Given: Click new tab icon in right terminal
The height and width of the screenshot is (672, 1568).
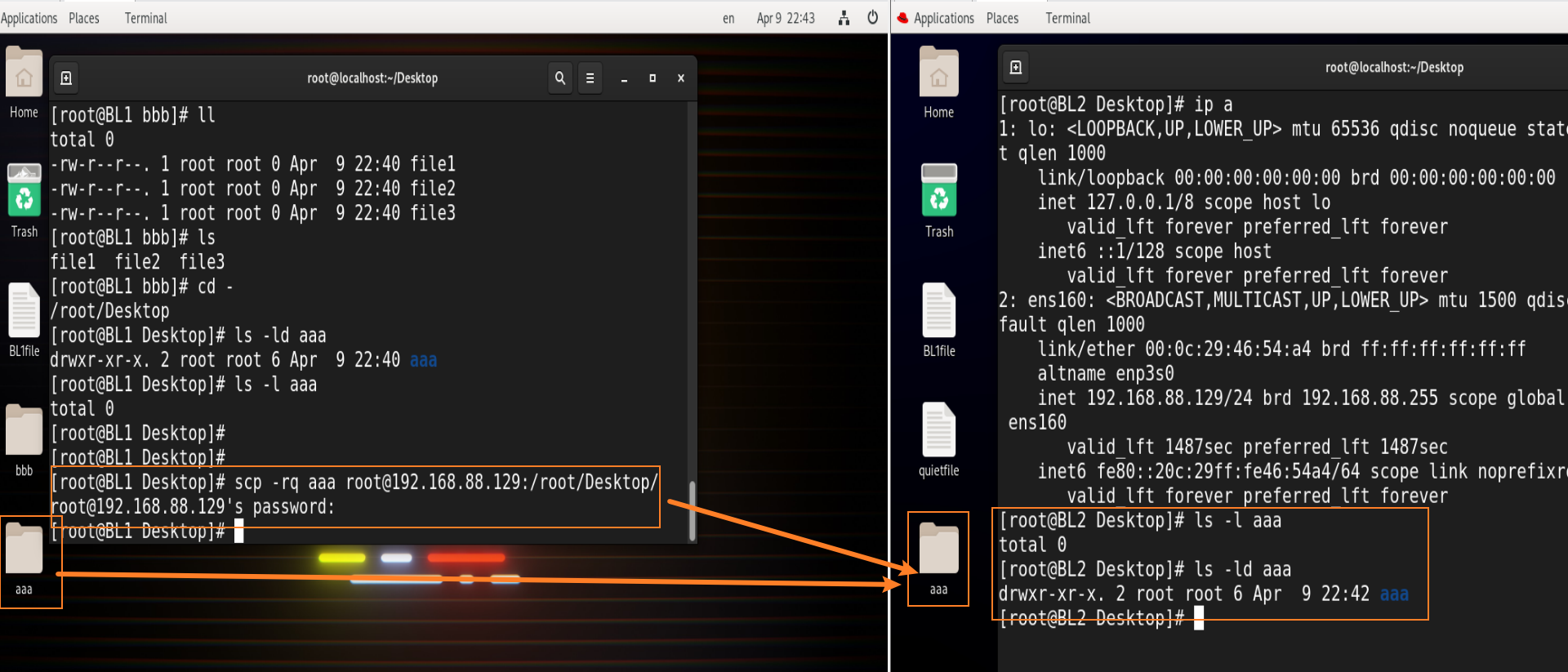Looking at the screenshot, I should (1015, 67).
